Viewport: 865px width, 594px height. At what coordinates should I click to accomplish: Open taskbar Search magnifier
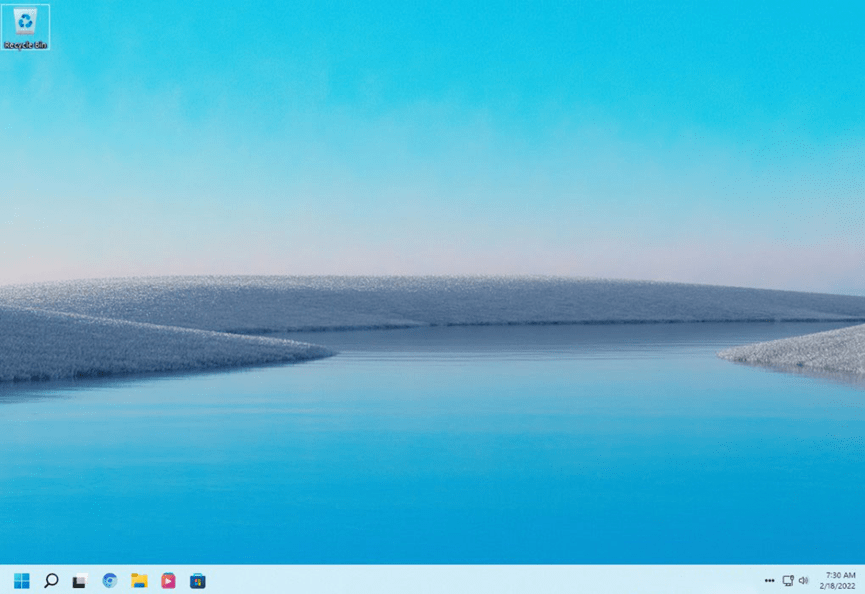(51, 580)
